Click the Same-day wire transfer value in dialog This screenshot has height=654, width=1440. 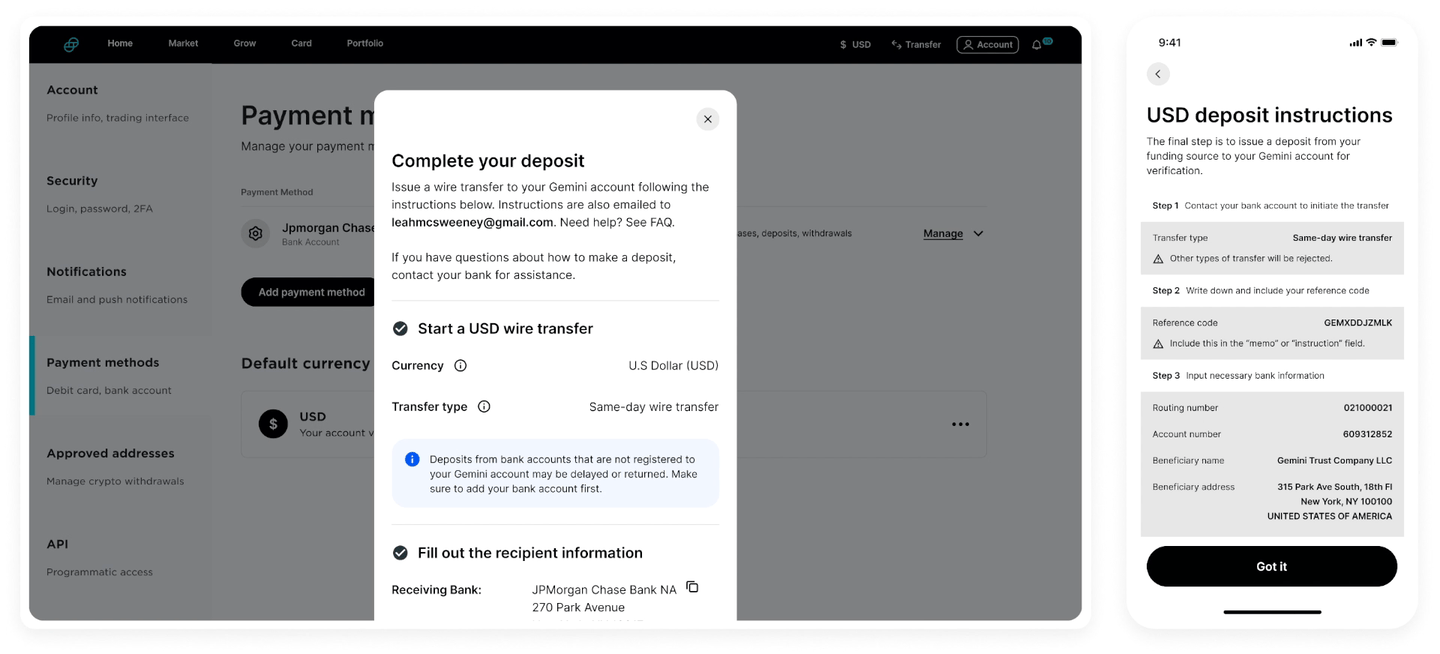click(654, 407)
